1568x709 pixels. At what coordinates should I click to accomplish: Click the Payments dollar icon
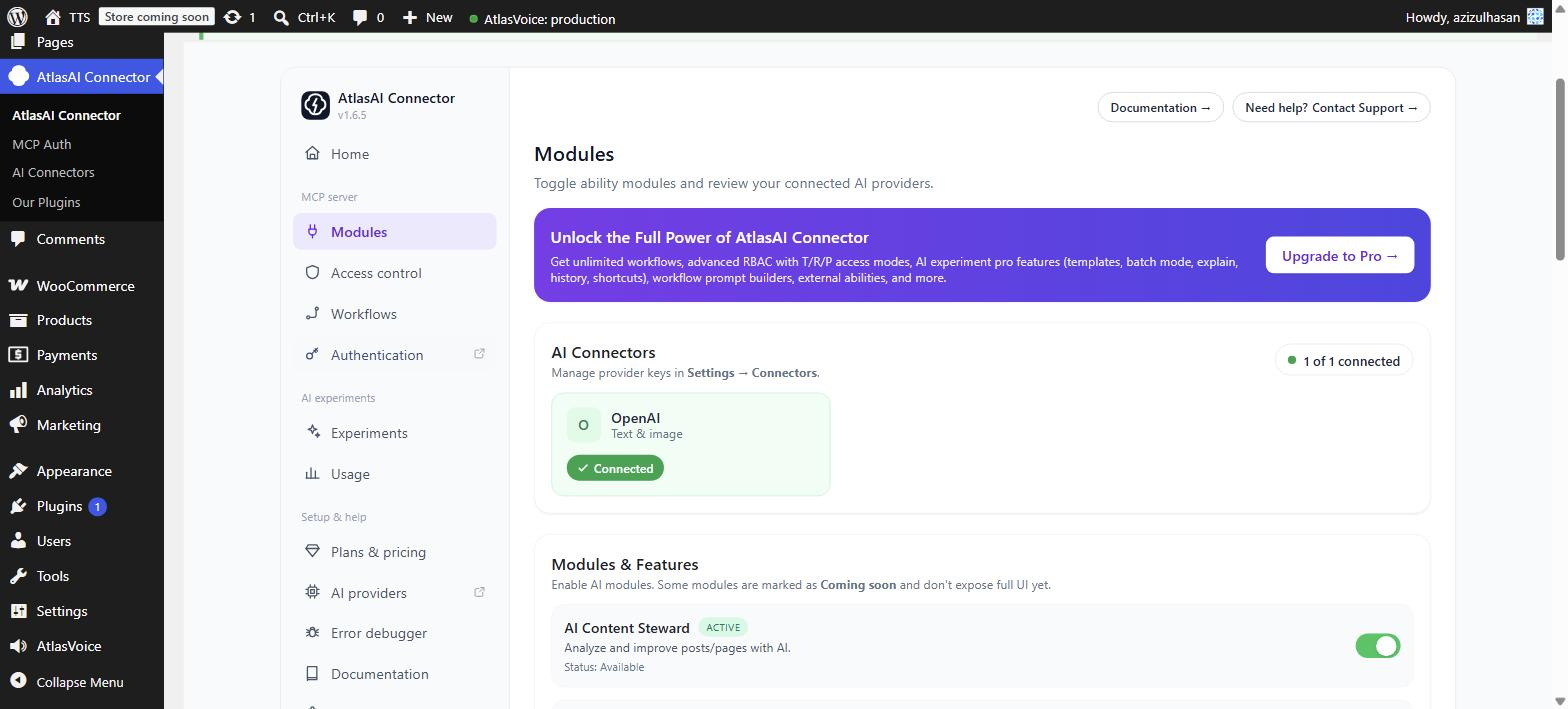coord(18,355)
